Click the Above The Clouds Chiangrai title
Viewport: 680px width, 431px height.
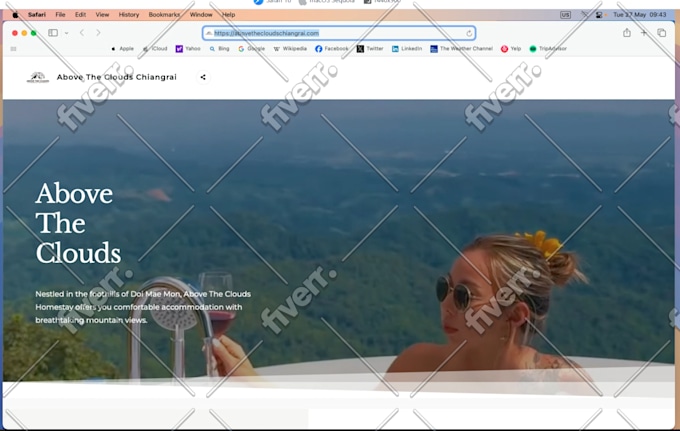(117, 77)
